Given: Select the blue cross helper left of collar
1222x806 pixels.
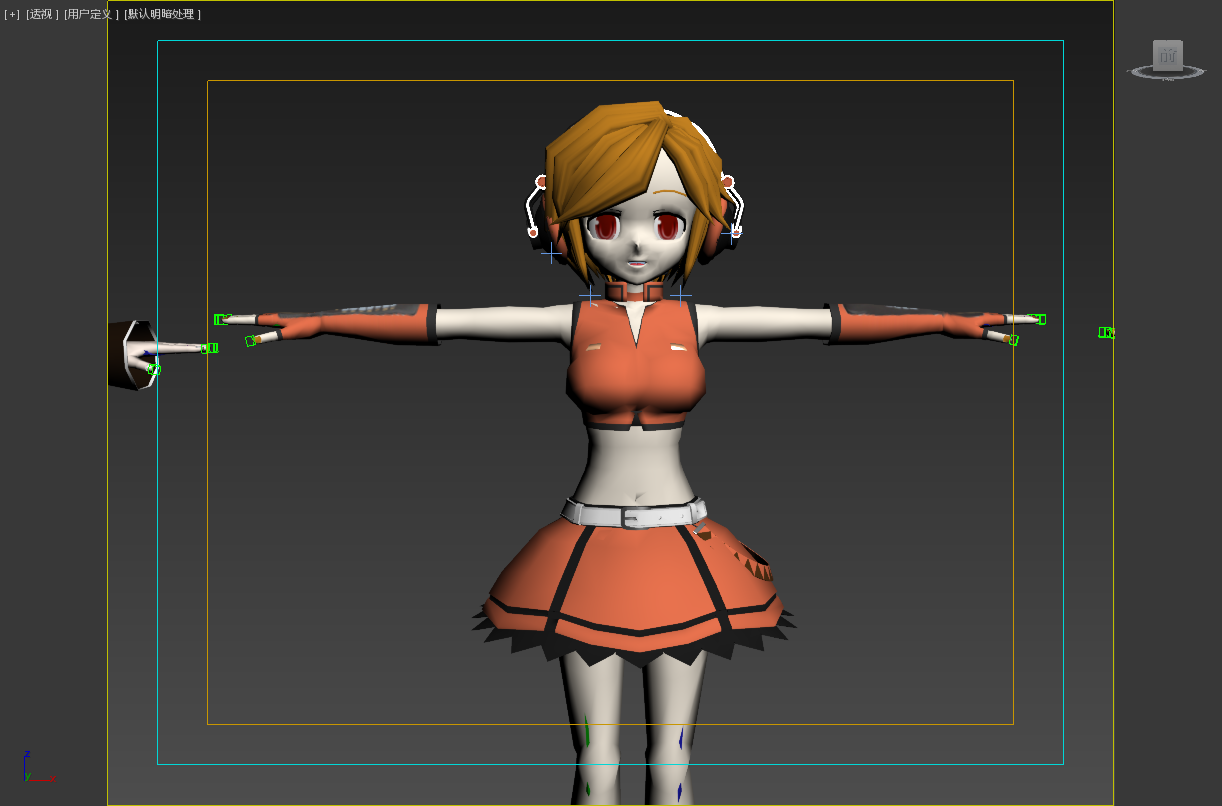Looking at the screenshot, I should (x=589, y=296).
